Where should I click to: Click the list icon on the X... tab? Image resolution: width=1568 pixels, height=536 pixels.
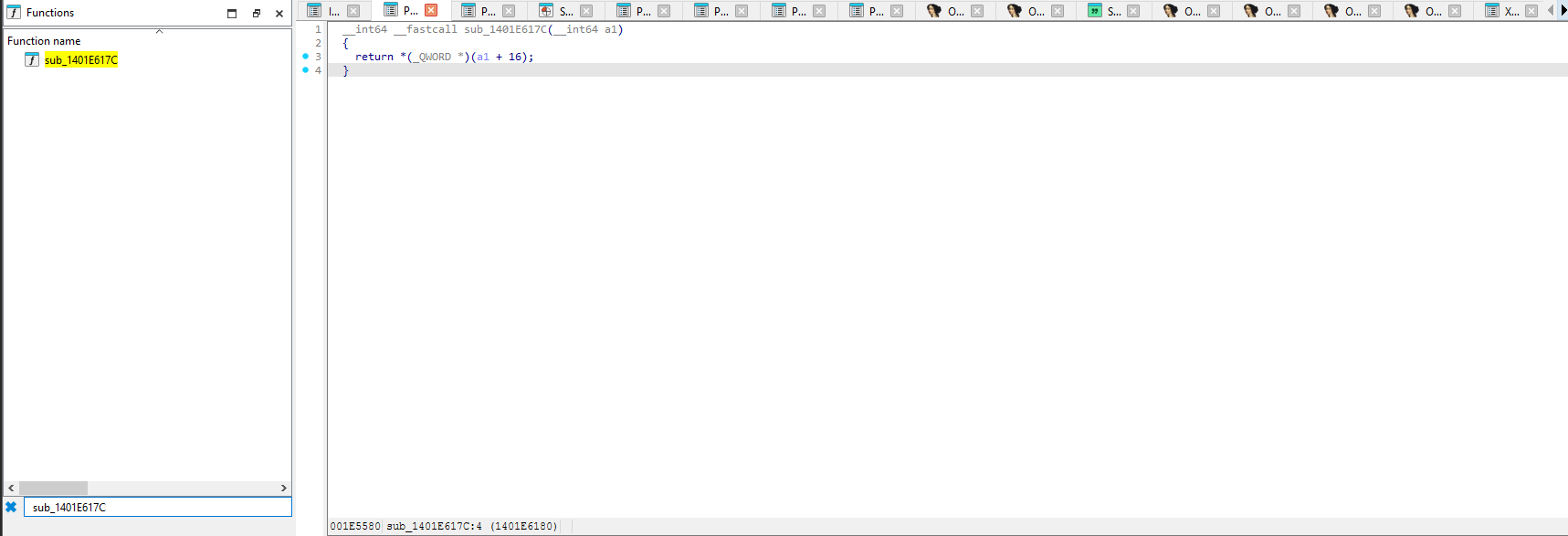click(x=1491, y=11)
